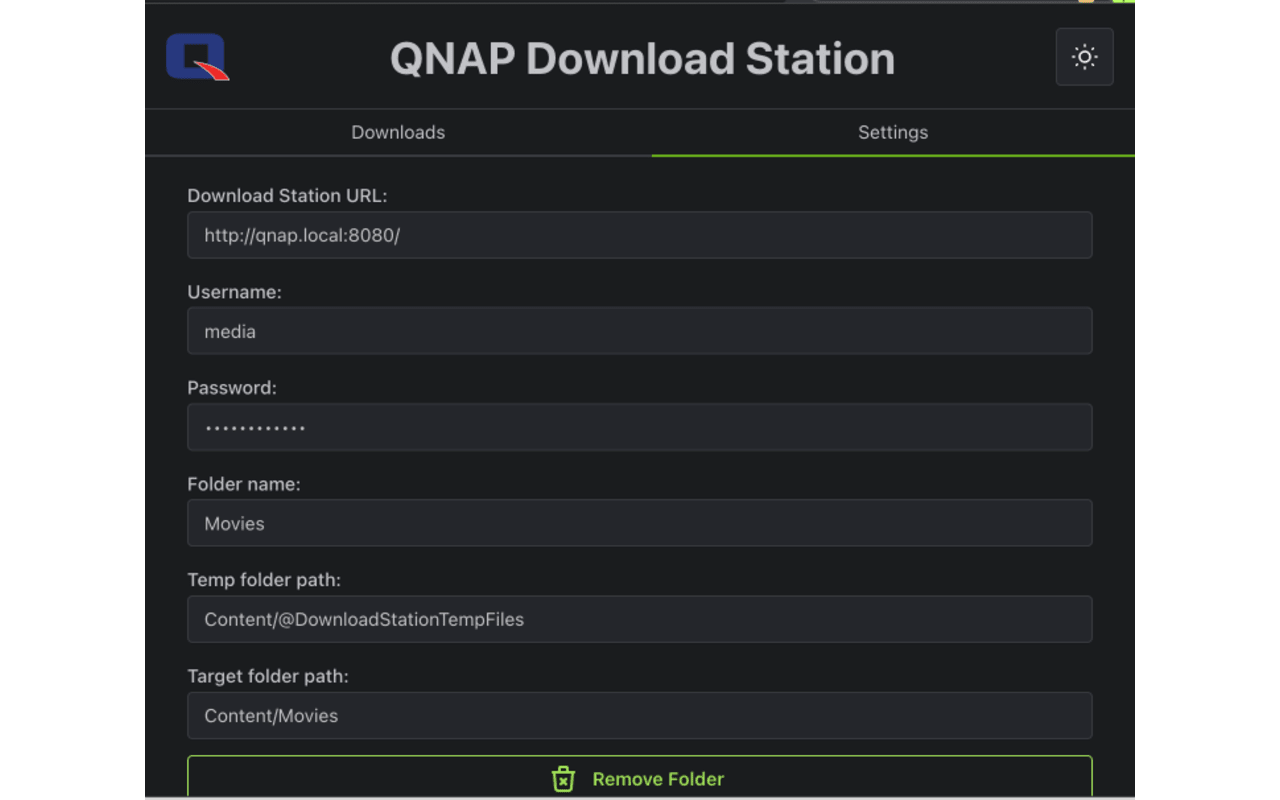
Task: Click the QNAP logo icon
Action: [x=197, y=57]
